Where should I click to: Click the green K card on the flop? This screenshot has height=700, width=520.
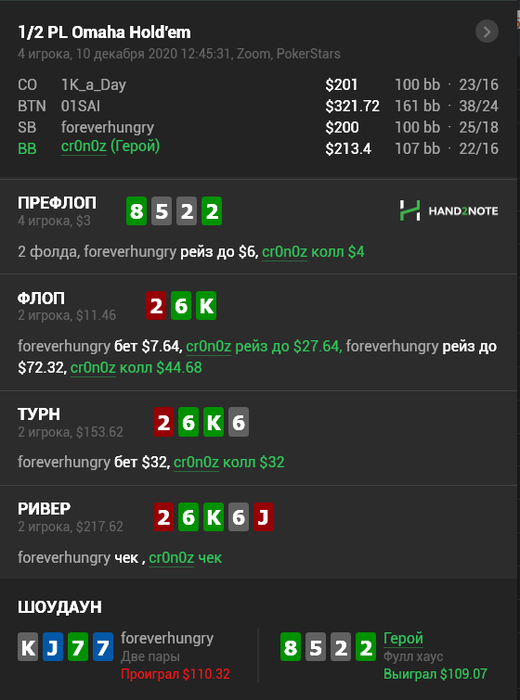point(206,306)
